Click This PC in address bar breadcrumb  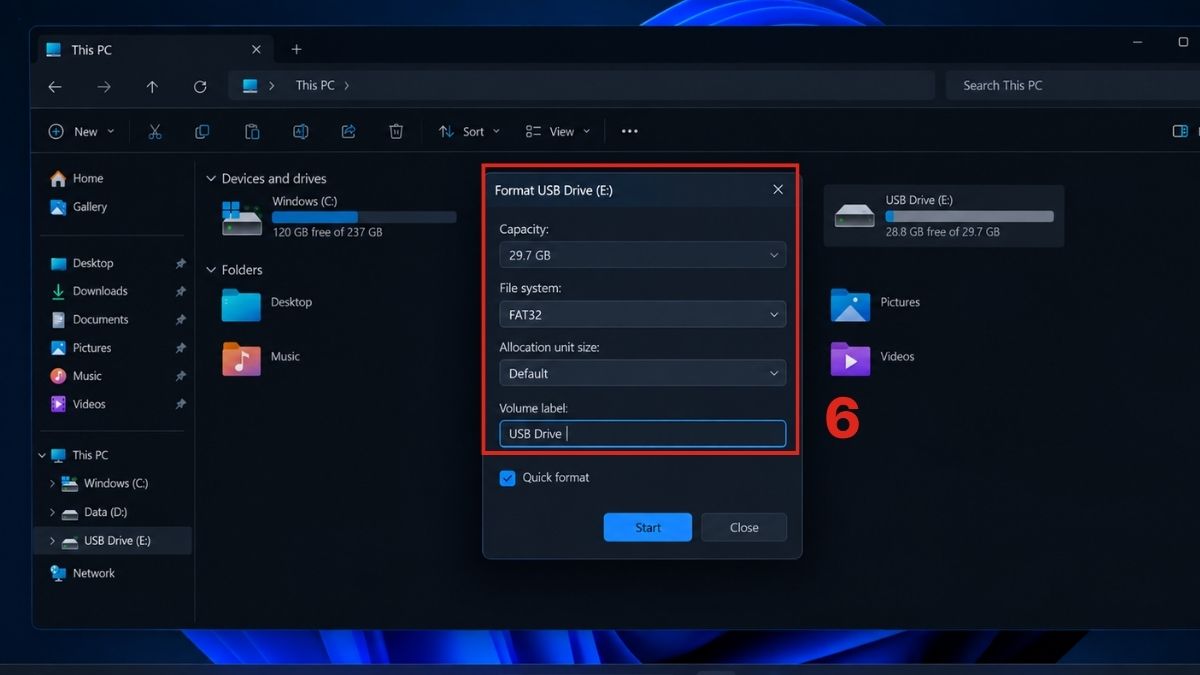(x=315, y=86)
